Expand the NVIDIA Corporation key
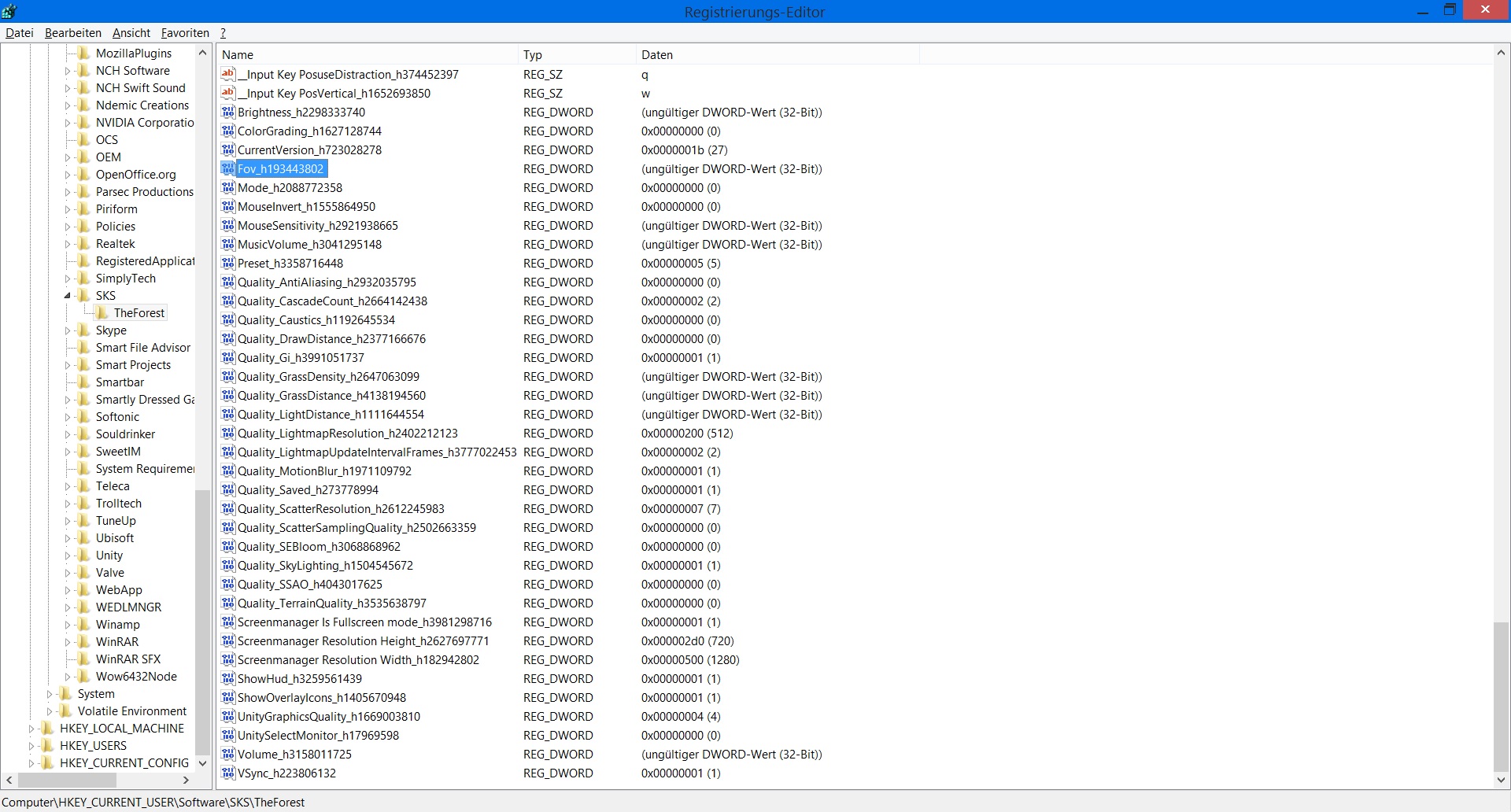 [x=68, y=123]
